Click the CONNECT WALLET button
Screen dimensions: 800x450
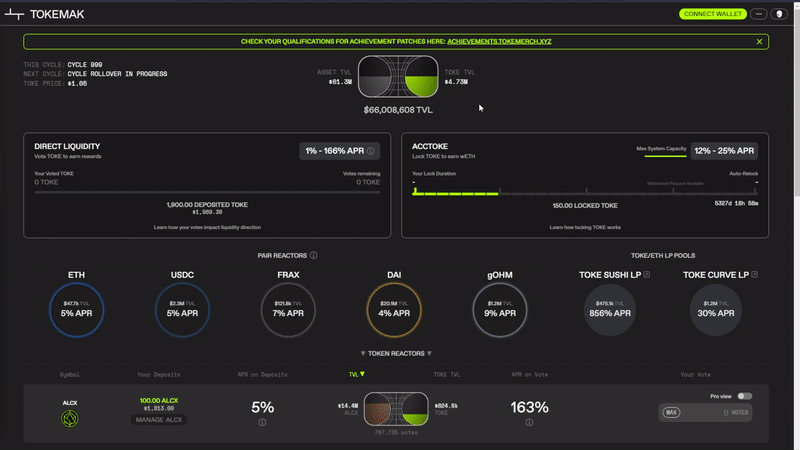point(713,14)
